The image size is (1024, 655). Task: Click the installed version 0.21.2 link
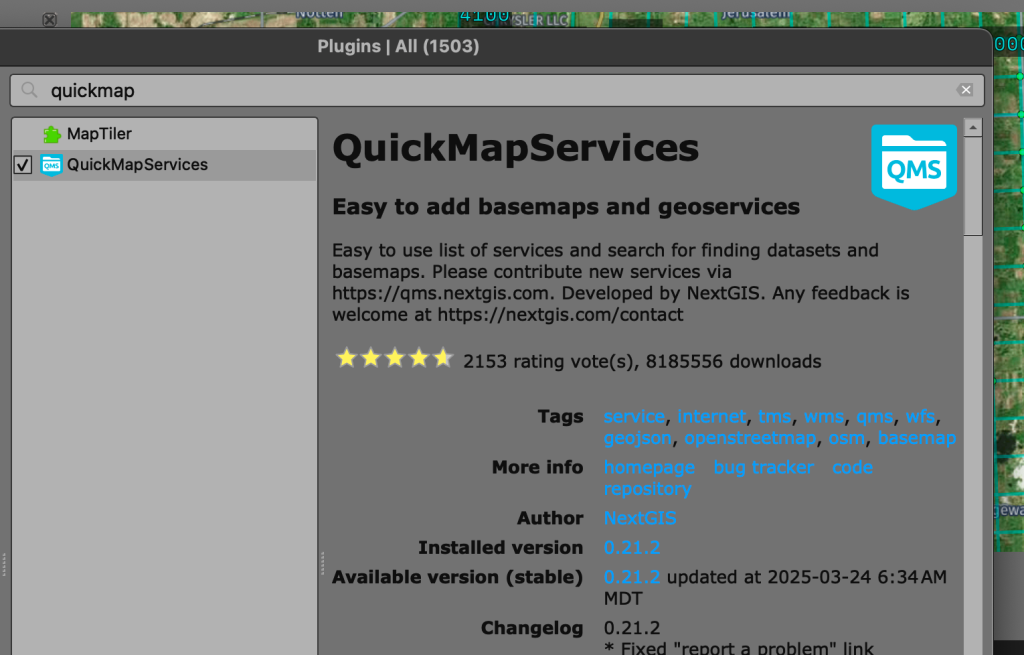pyautogui.click(x=632, y=548)
